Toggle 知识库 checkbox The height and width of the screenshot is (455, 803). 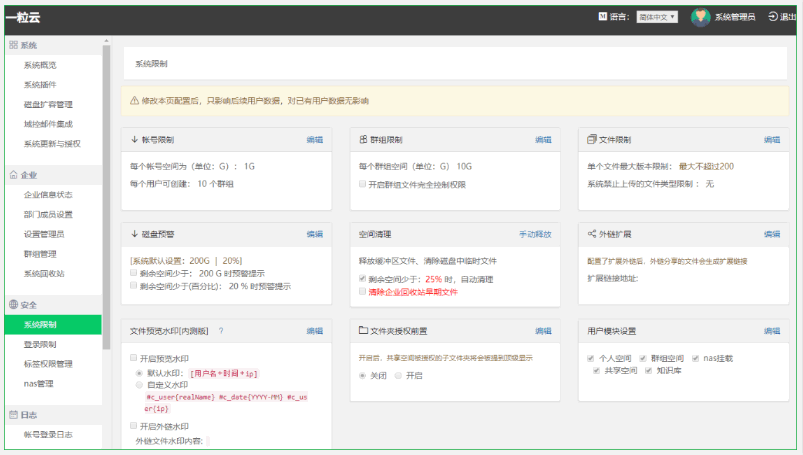tap(648, 370)
